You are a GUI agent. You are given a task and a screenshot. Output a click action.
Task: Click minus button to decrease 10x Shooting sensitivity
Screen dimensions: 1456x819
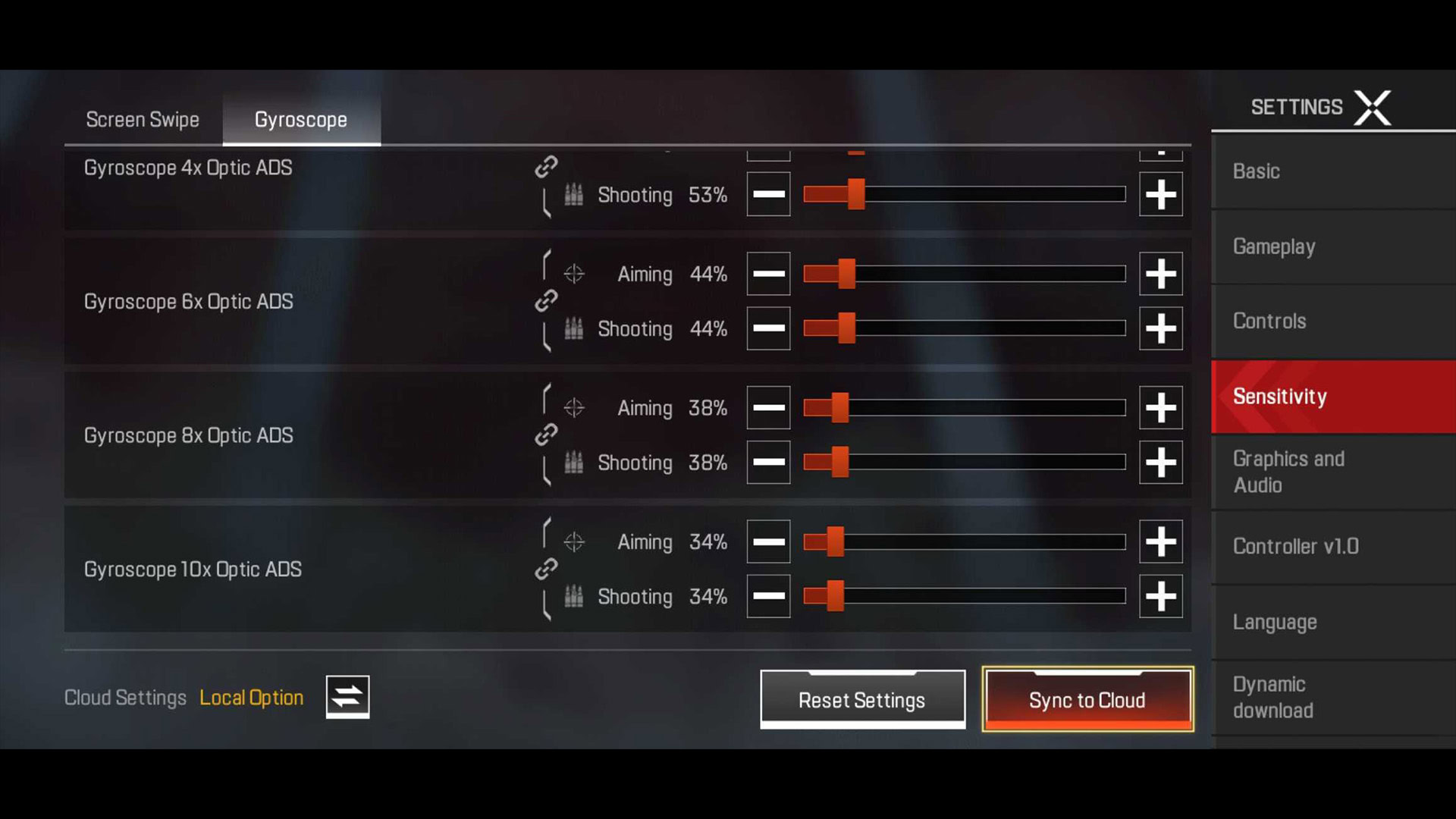click(x=767, y=596)
